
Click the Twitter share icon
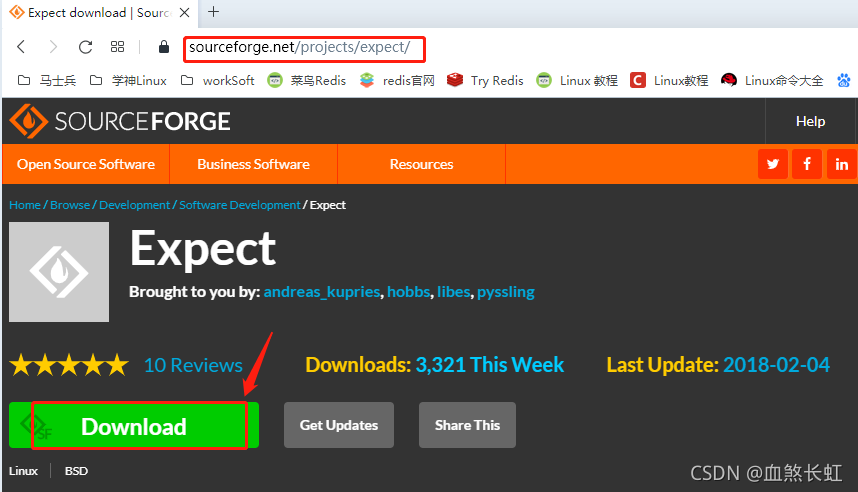773,164
